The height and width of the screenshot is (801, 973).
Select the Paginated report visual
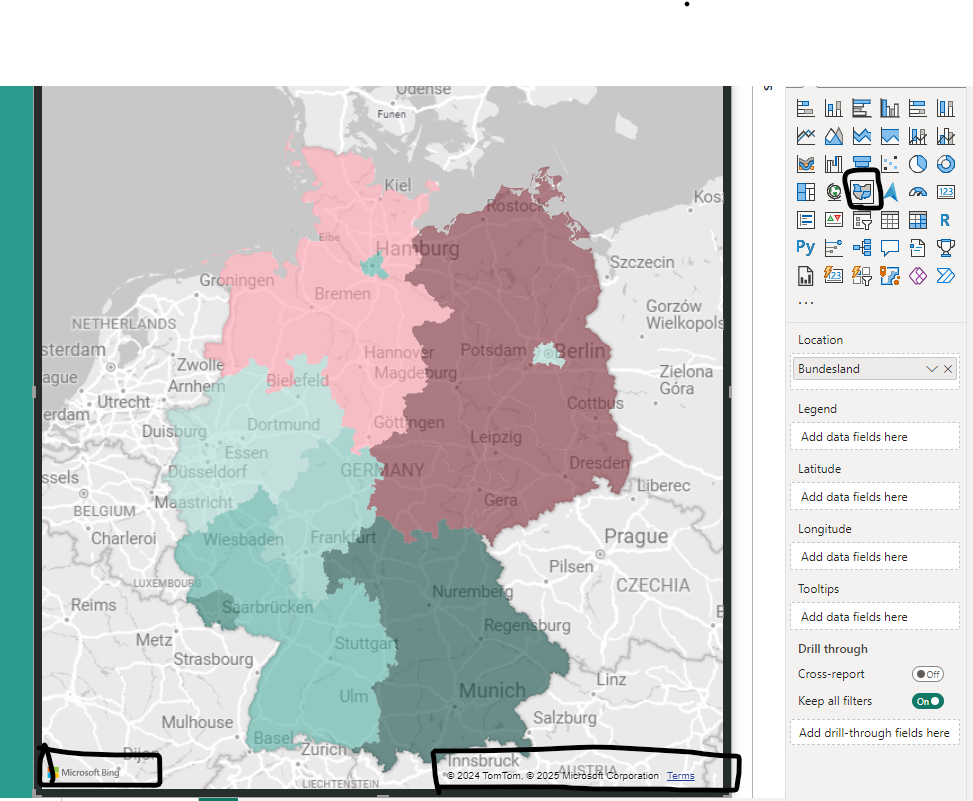tap(805, 275)
